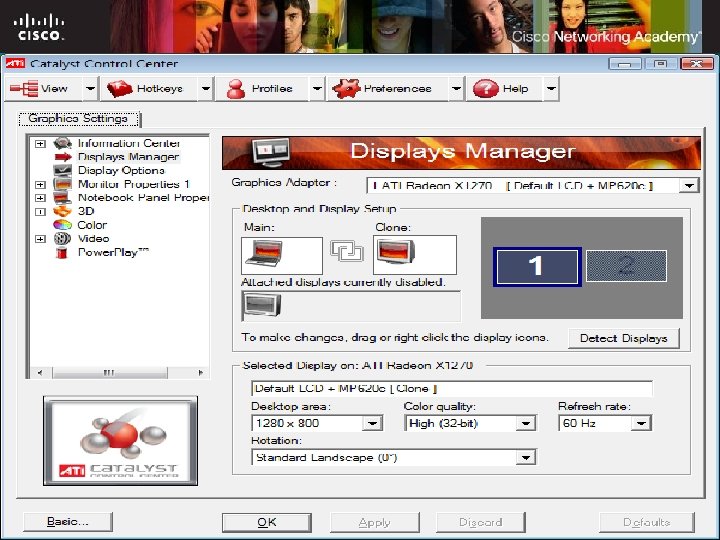Select display 2 in the layout preview
This screenshot has height=540, width=720.
[626, 266]
